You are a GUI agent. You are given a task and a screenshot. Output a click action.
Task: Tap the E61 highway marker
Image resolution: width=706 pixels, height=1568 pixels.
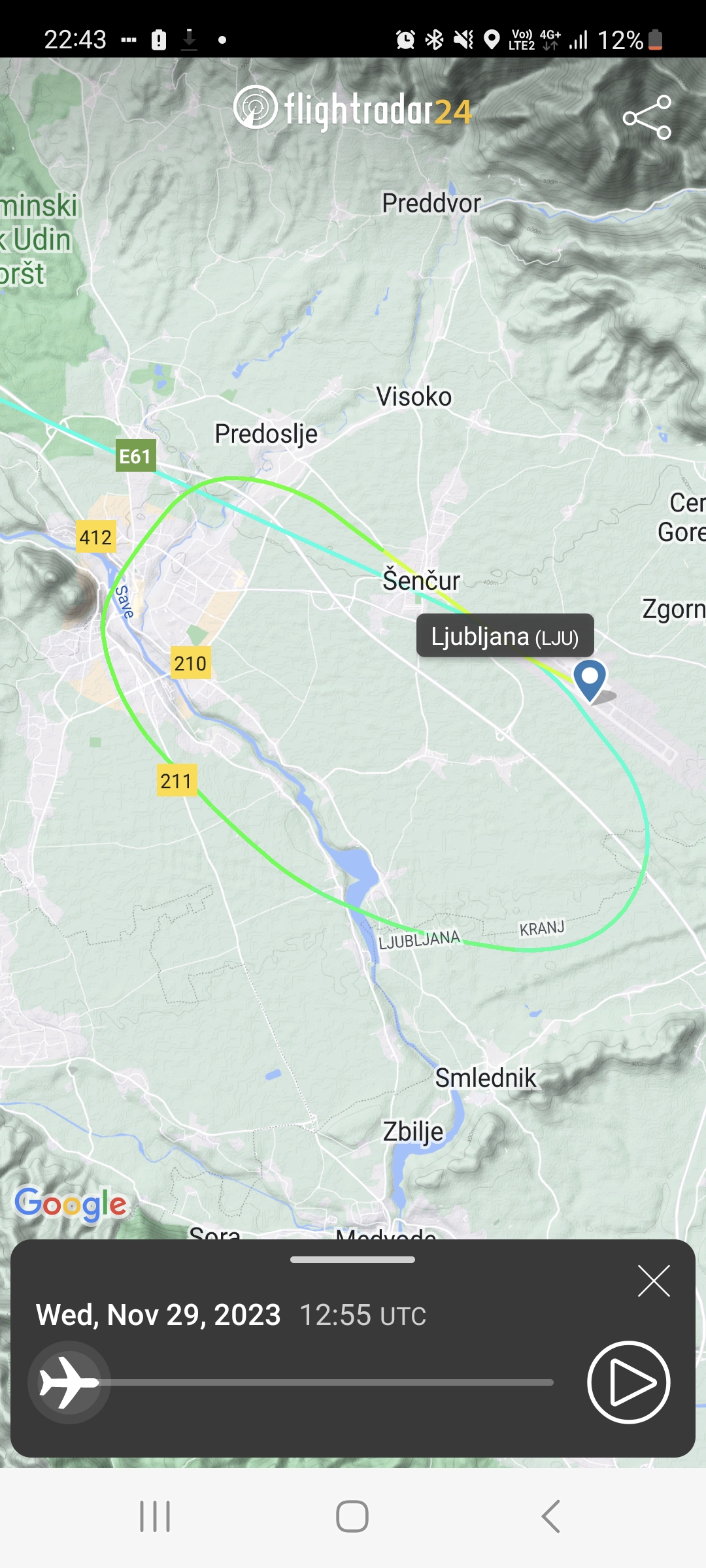pos(135,455)
